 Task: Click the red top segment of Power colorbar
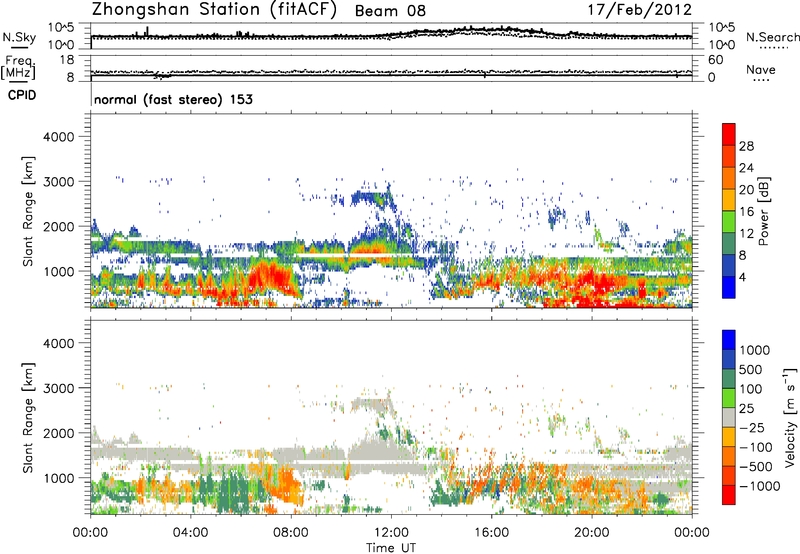(x=729, y=134)
